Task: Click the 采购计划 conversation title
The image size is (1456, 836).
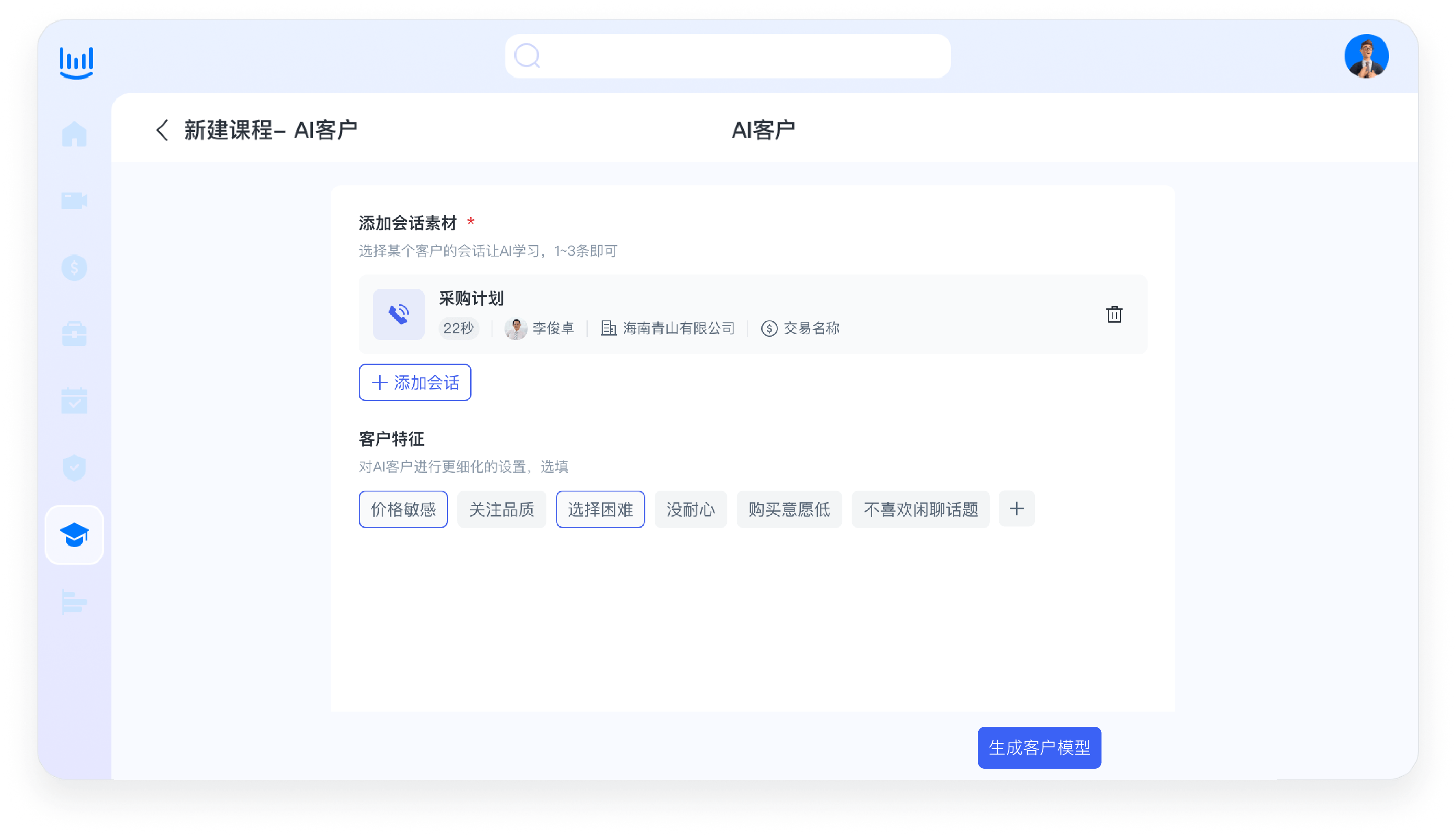Action: [x=472, y=298]
